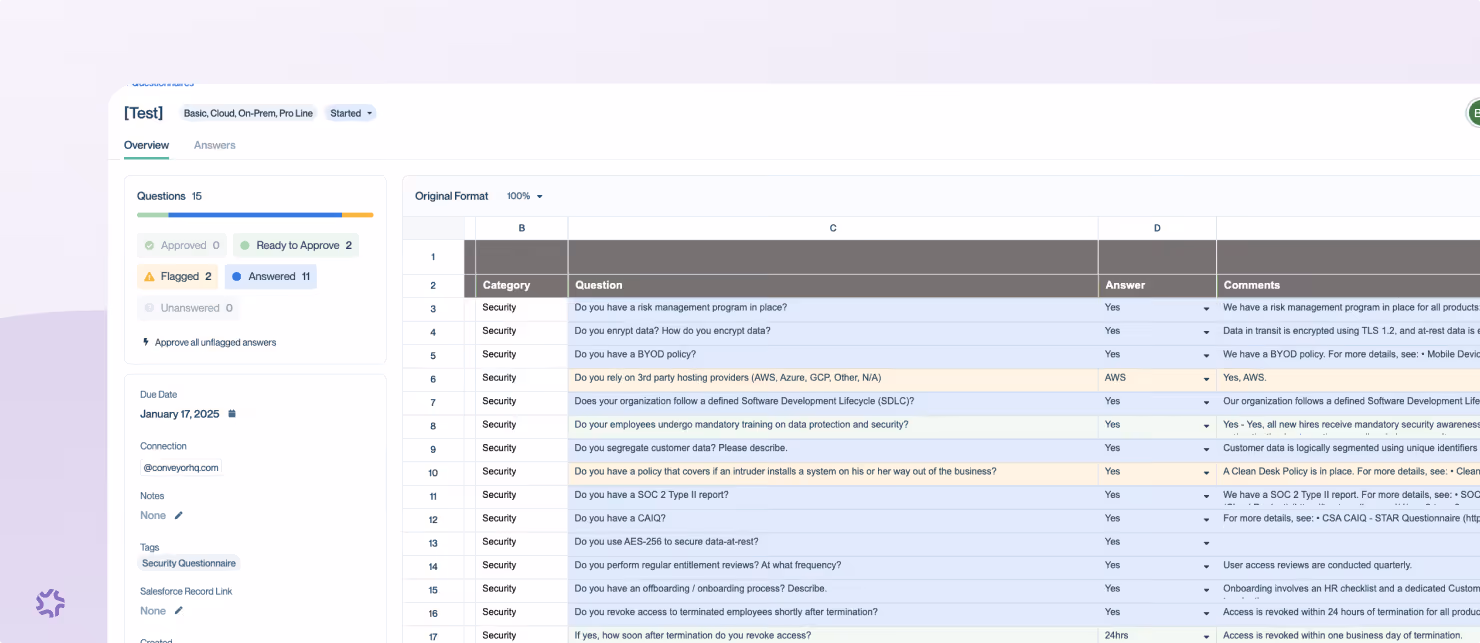Open answer dropdown in the BYOD policy row

(1206, 355)
